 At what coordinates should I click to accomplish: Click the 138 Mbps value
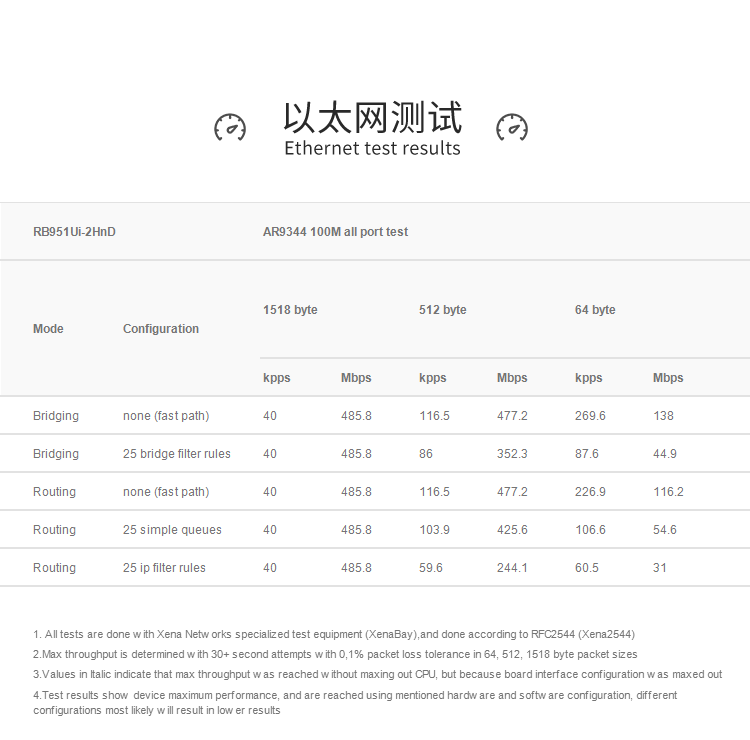point(663,416)
